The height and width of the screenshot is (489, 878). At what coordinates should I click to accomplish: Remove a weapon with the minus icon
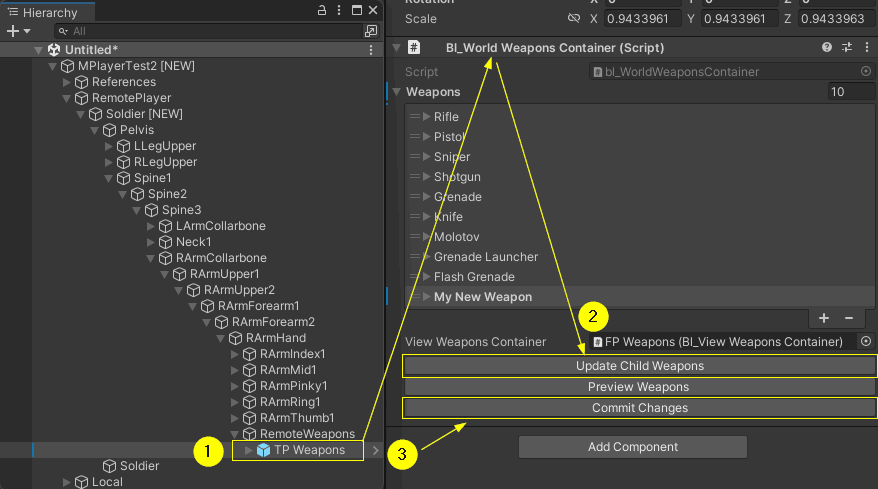[x=848, y=318]
